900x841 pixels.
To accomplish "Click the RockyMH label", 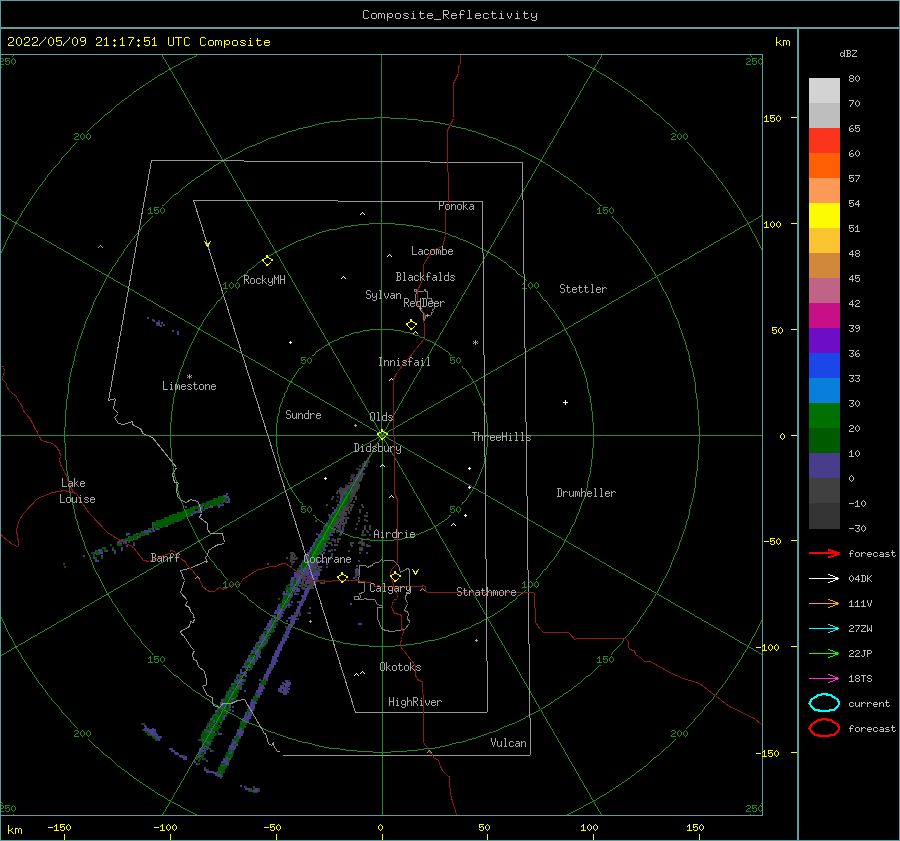I will click(264, 280).
